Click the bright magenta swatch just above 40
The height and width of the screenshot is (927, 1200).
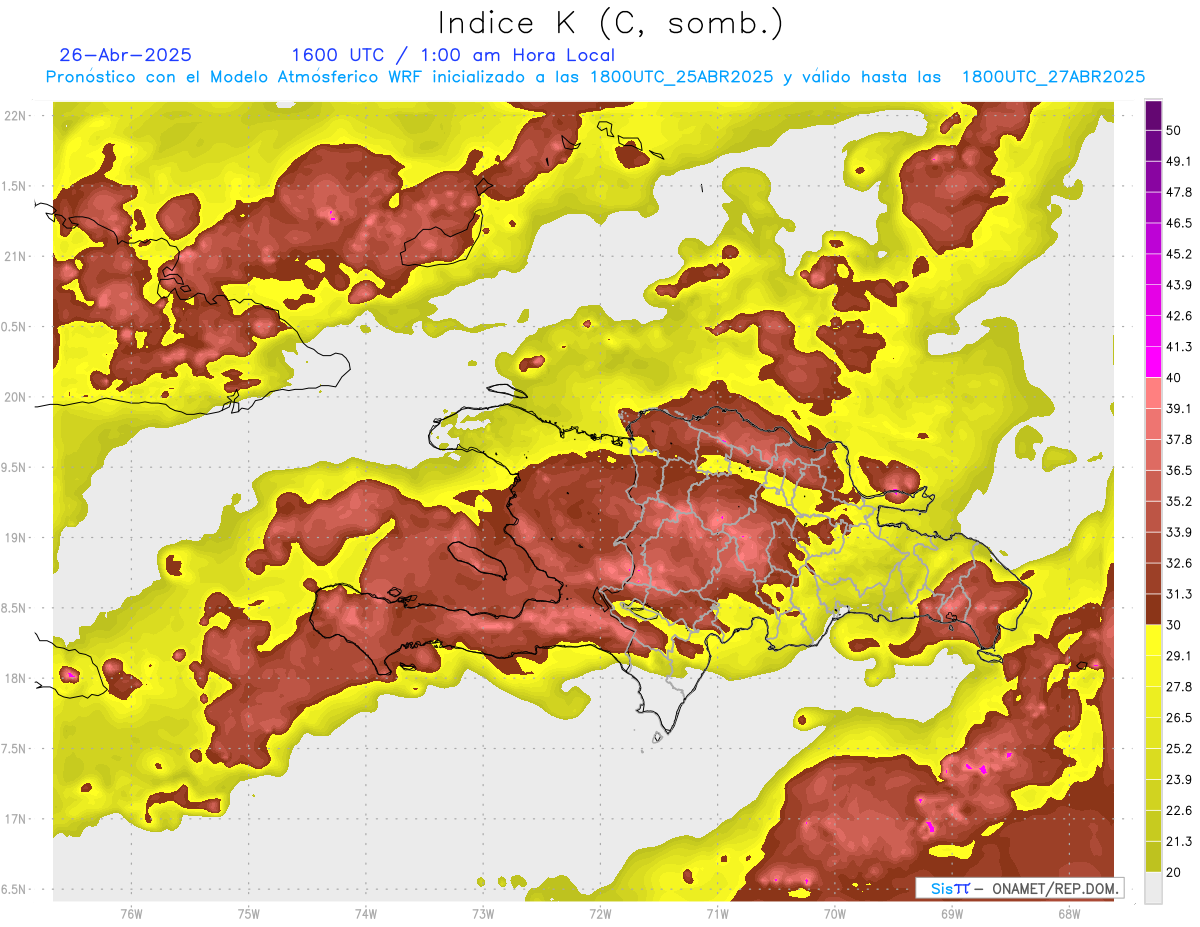pos(1153,361)
